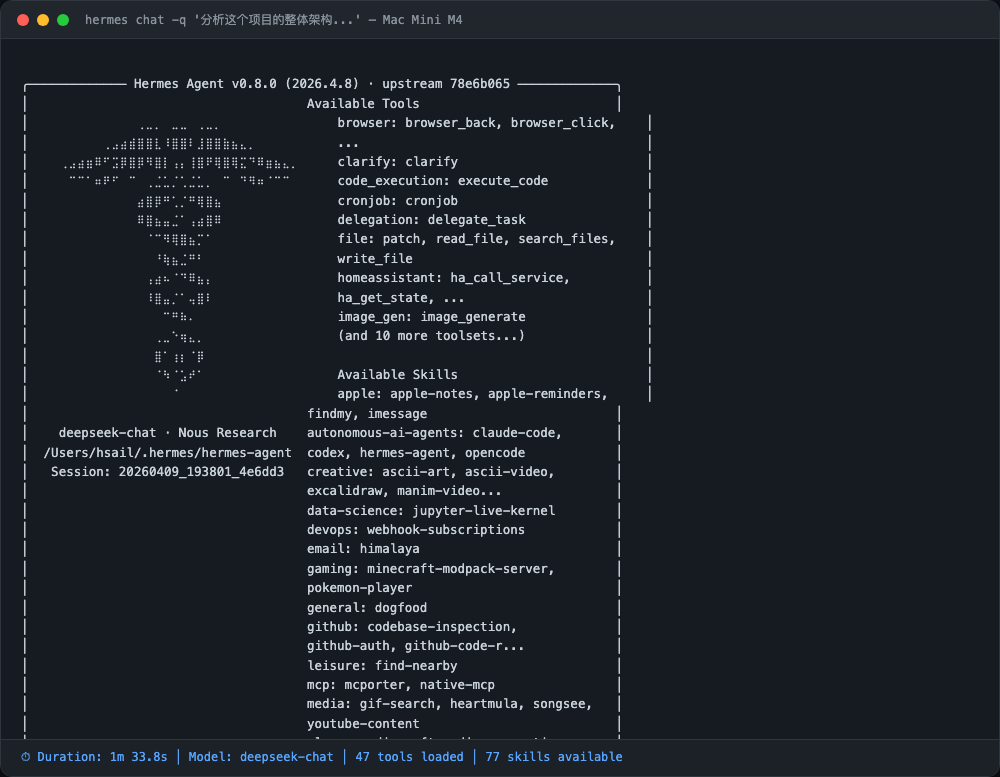This screenshot has width=1000, height=777.
Task: Click the 'ha_get_state, ...' line
Action: 401,297
